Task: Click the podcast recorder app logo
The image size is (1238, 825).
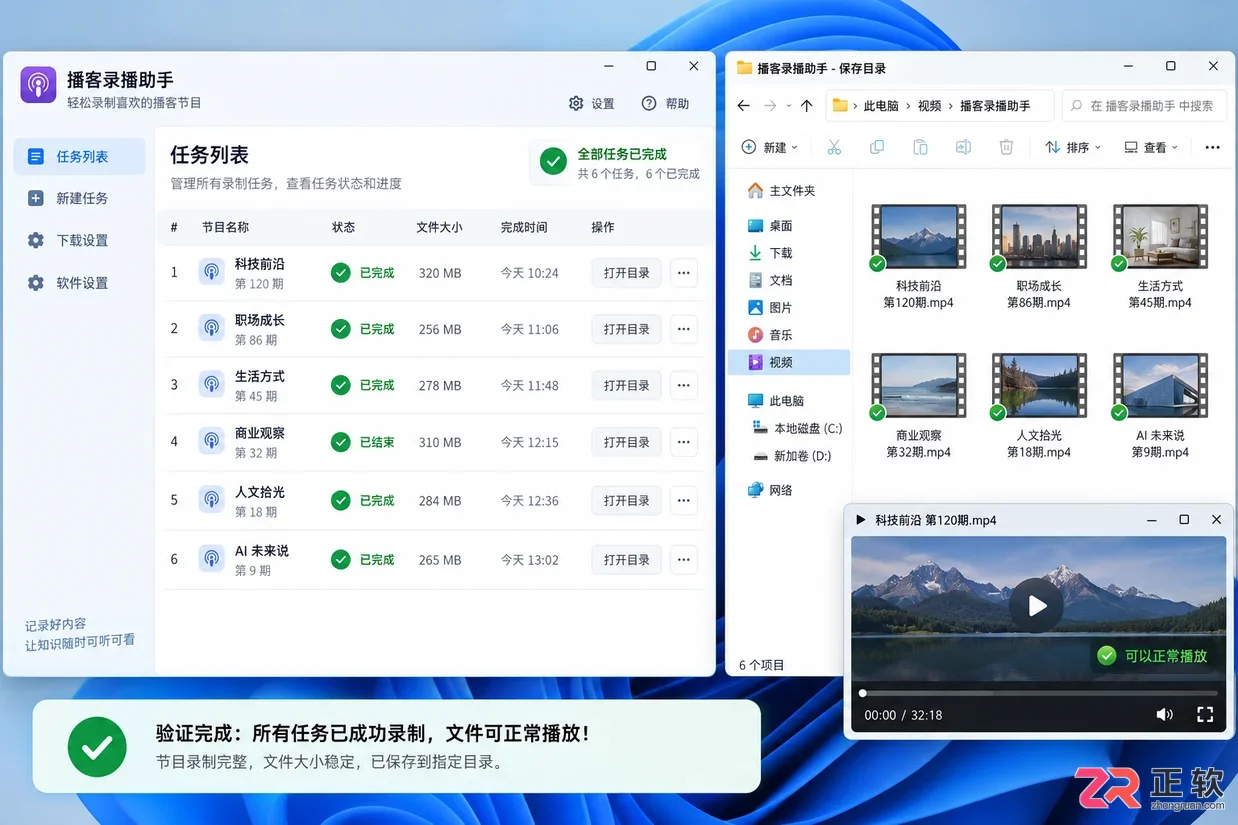Action: (x=38, y=85)
